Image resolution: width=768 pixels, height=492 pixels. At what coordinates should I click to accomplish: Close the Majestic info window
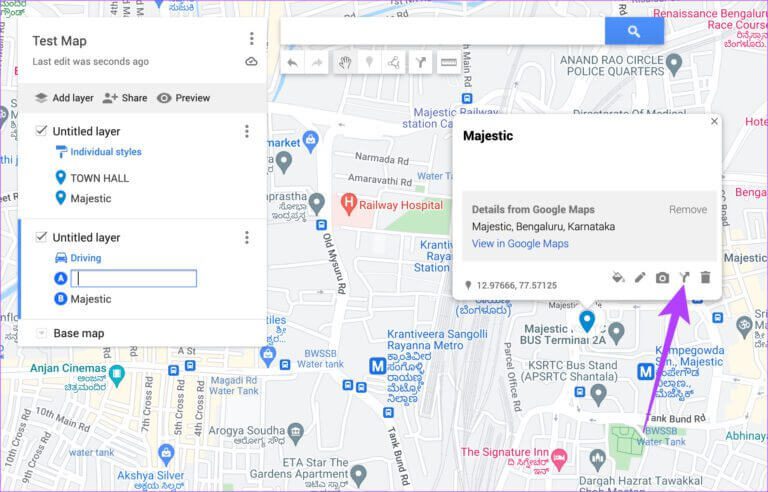(714, 122)
